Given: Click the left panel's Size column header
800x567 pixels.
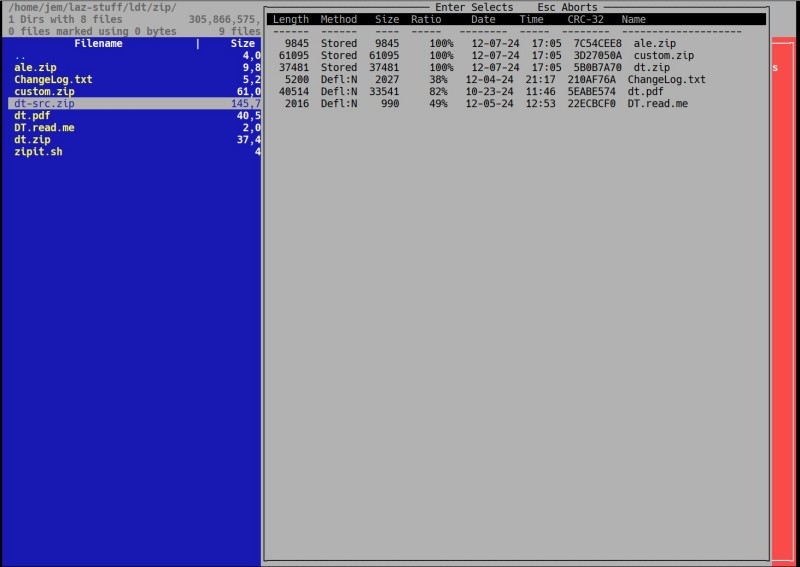Looking at the screenshot, I should pos(242,44).
